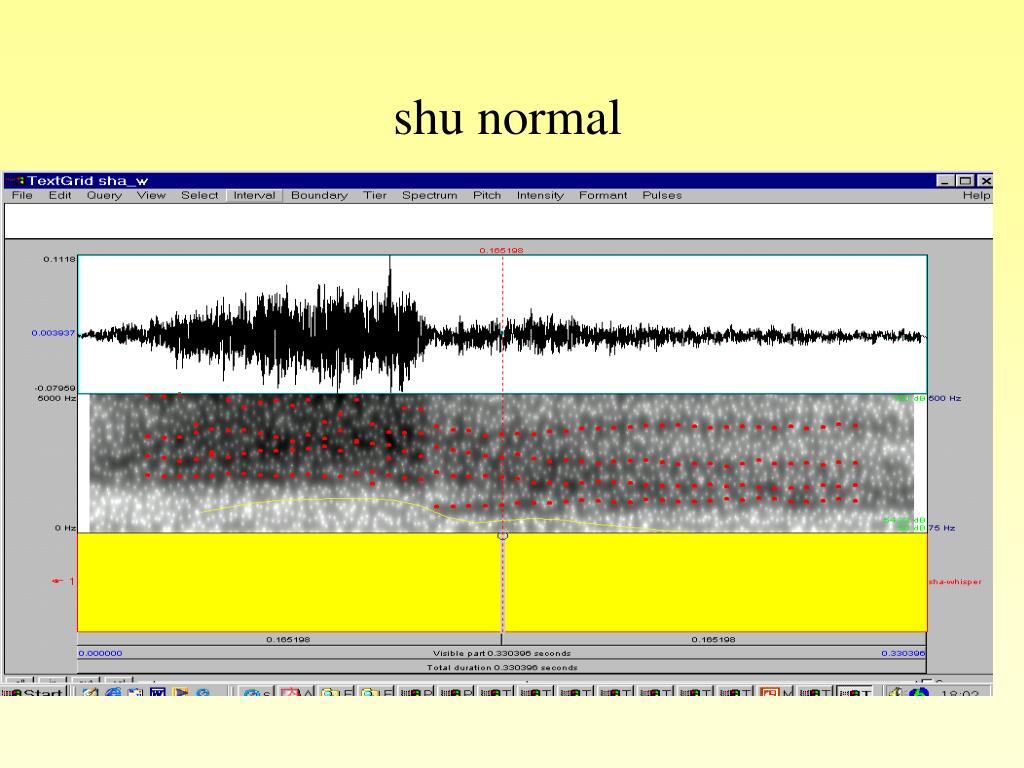
Task: Open the File menu
Action: pyautogui.click(x=22, y=195)
